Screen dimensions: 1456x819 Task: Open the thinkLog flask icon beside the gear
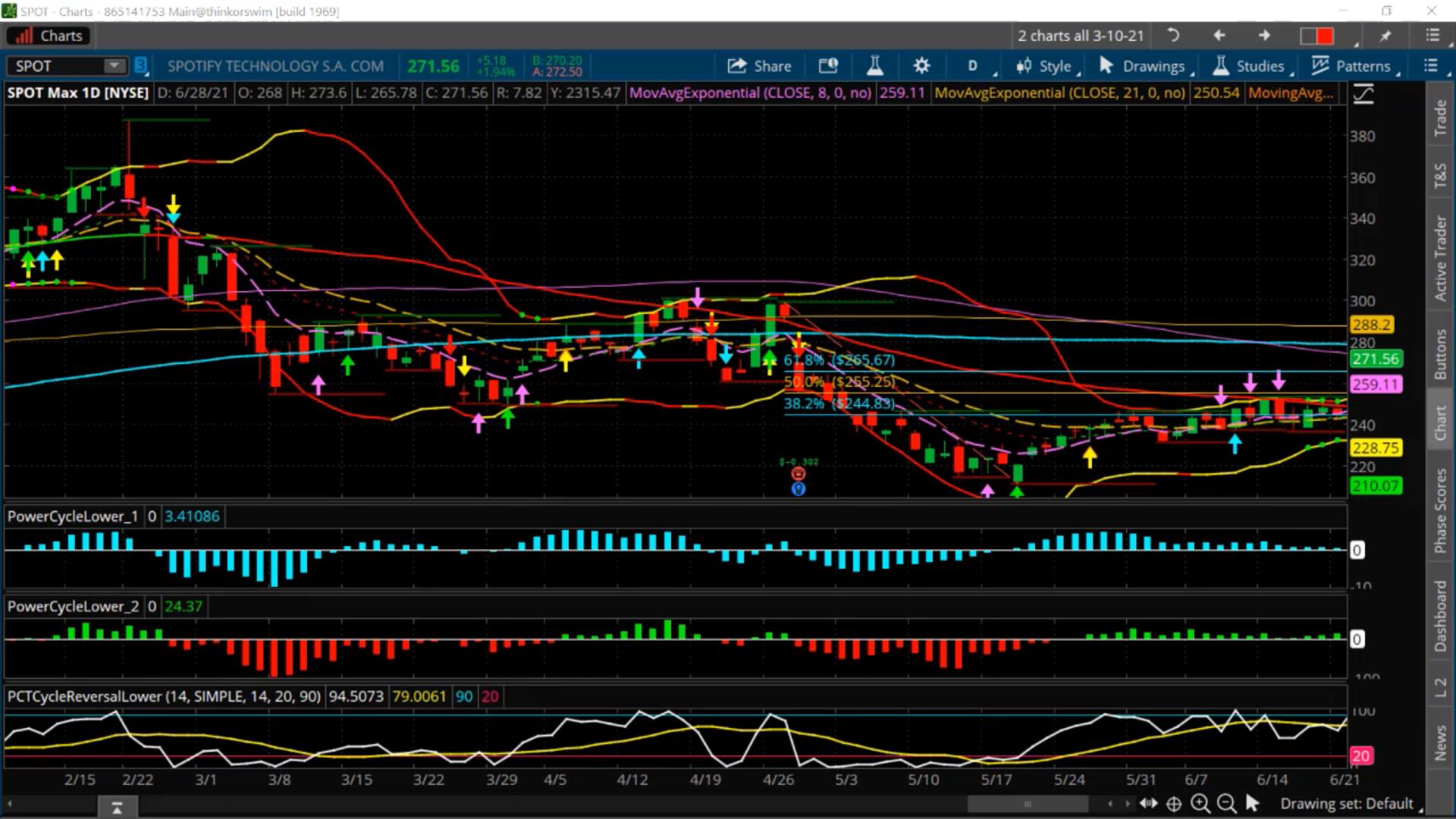click(875, 66)
